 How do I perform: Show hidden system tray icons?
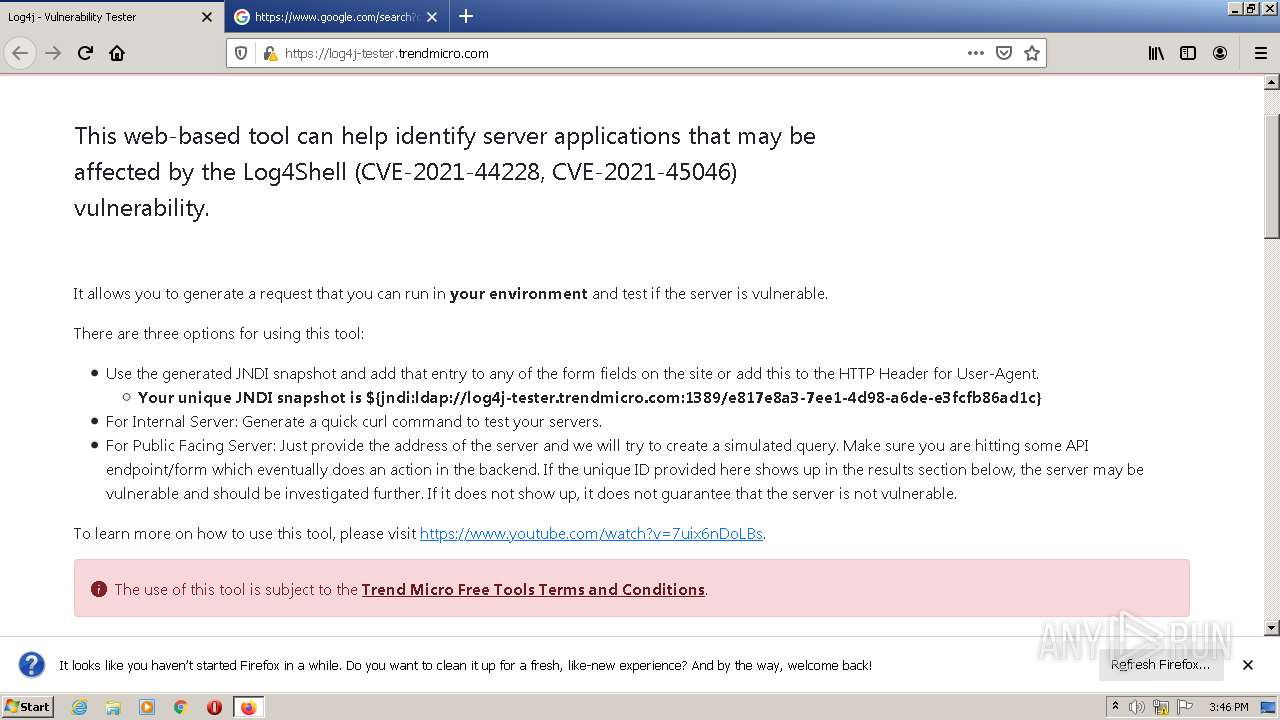1115,707
